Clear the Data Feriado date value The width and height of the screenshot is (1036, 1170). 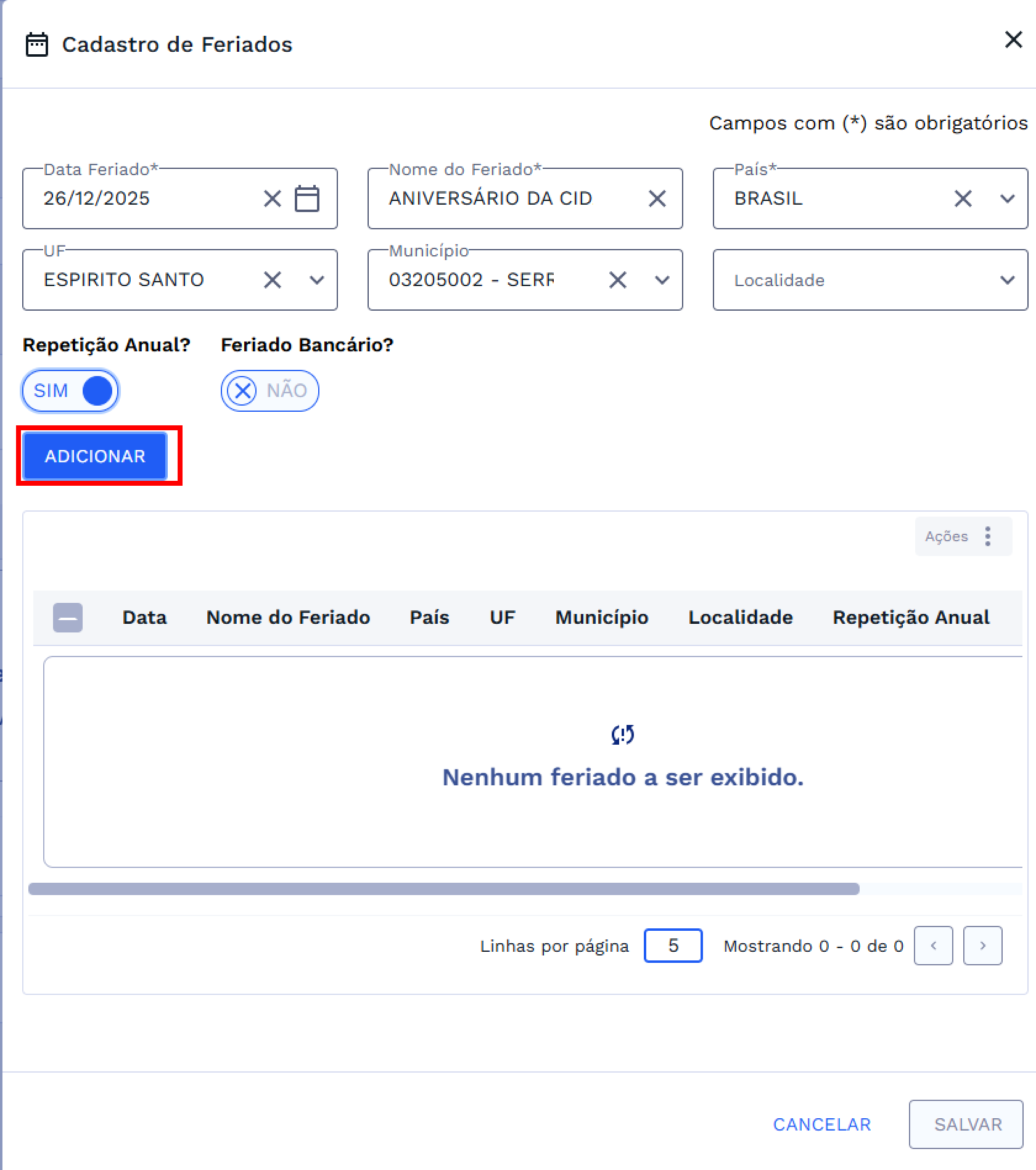click(x=272, y=198)
